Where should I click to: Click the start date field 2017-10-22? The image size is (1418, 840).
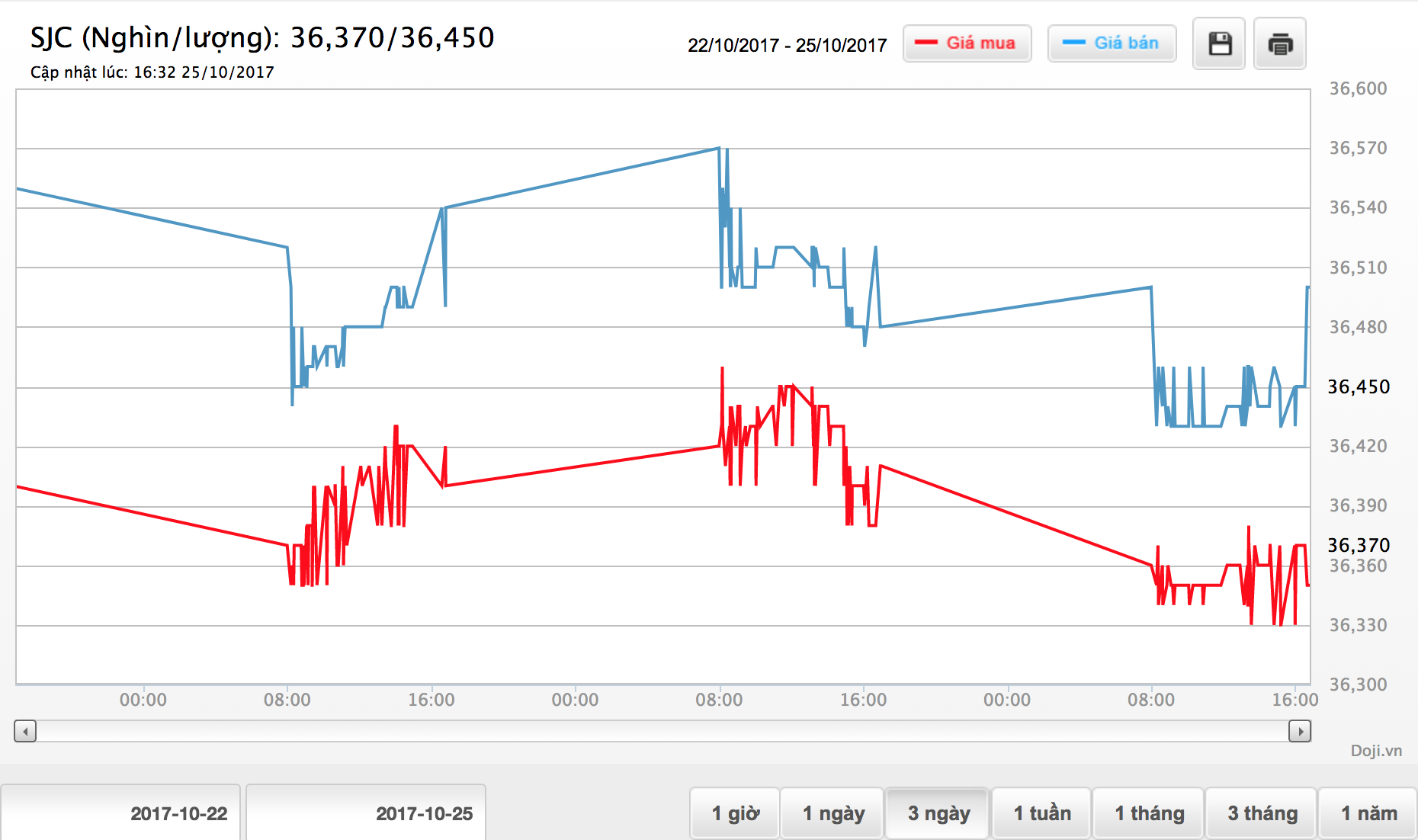click(x=120, y=813)
